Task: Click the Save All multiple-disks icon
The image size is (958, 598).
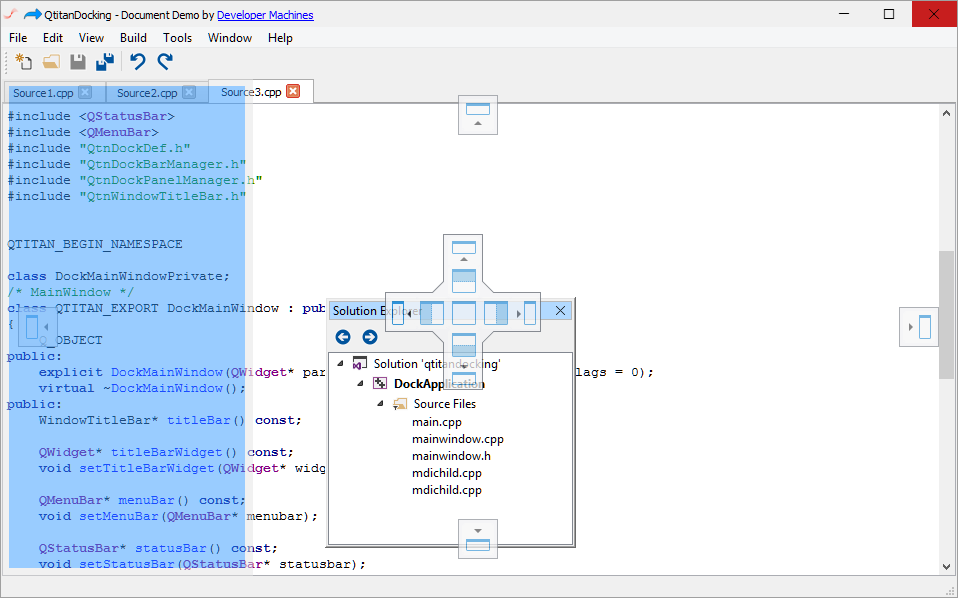Action: [105, 62]
